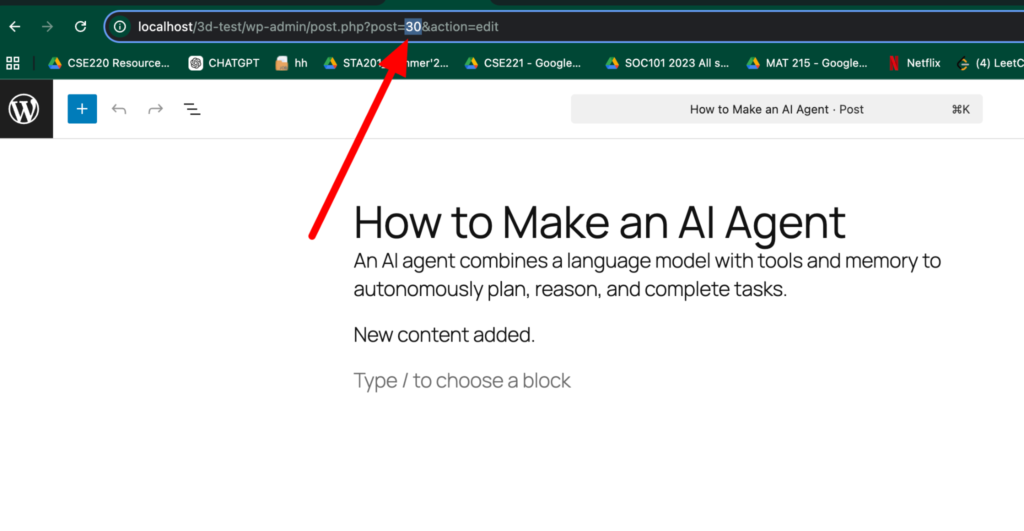Open the LeetCode bookmark
This screenshot has height=531, width=1024.
(x=990, y=63)
